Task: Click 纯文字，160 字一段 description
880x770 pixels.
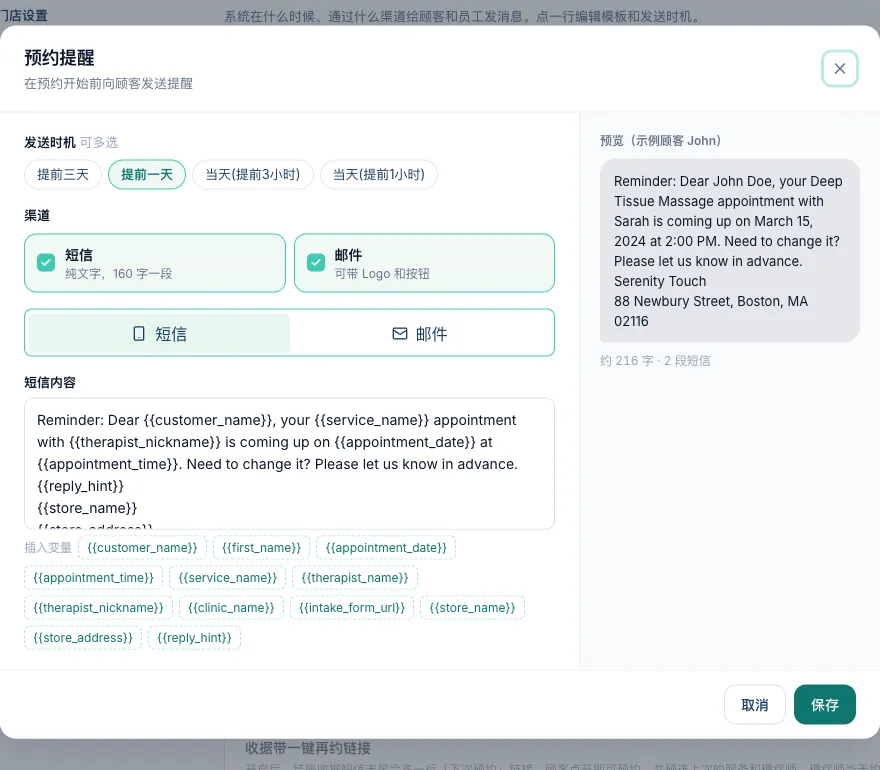Action: point(118,274)
